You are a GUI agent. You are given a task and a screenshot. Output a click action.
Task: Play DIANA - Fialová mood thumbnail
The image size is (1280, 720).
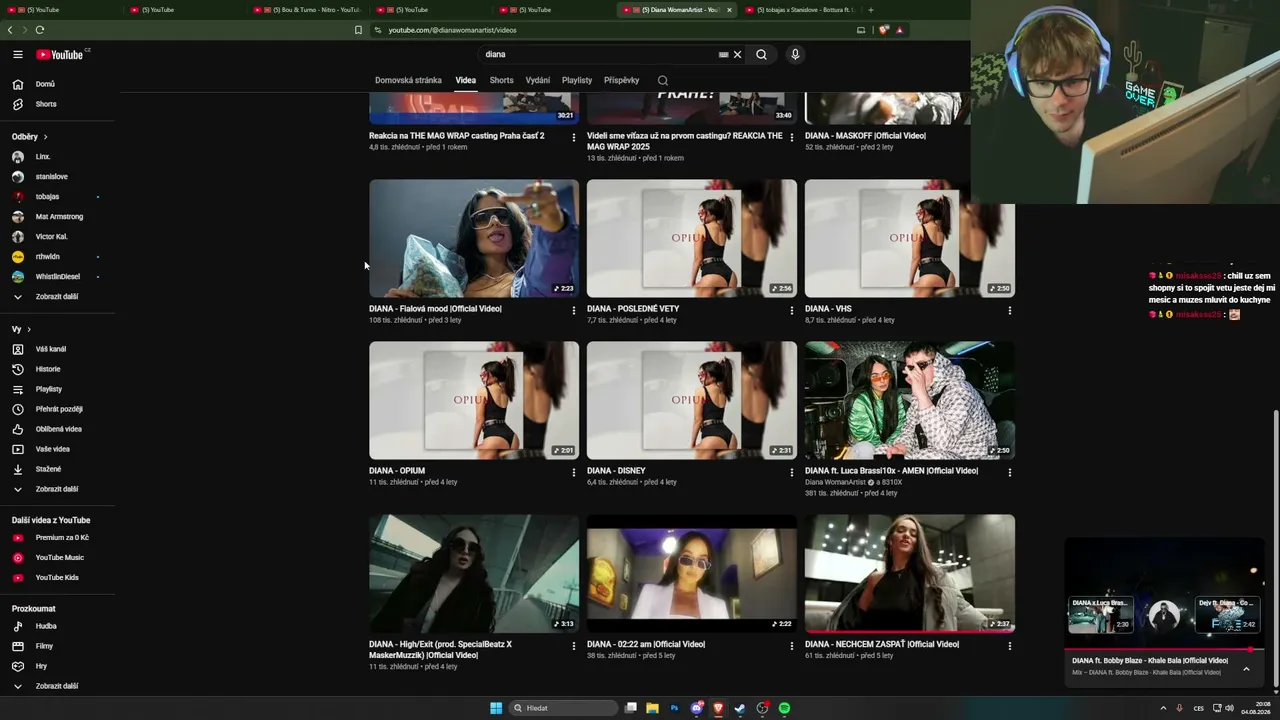(474, 238)
